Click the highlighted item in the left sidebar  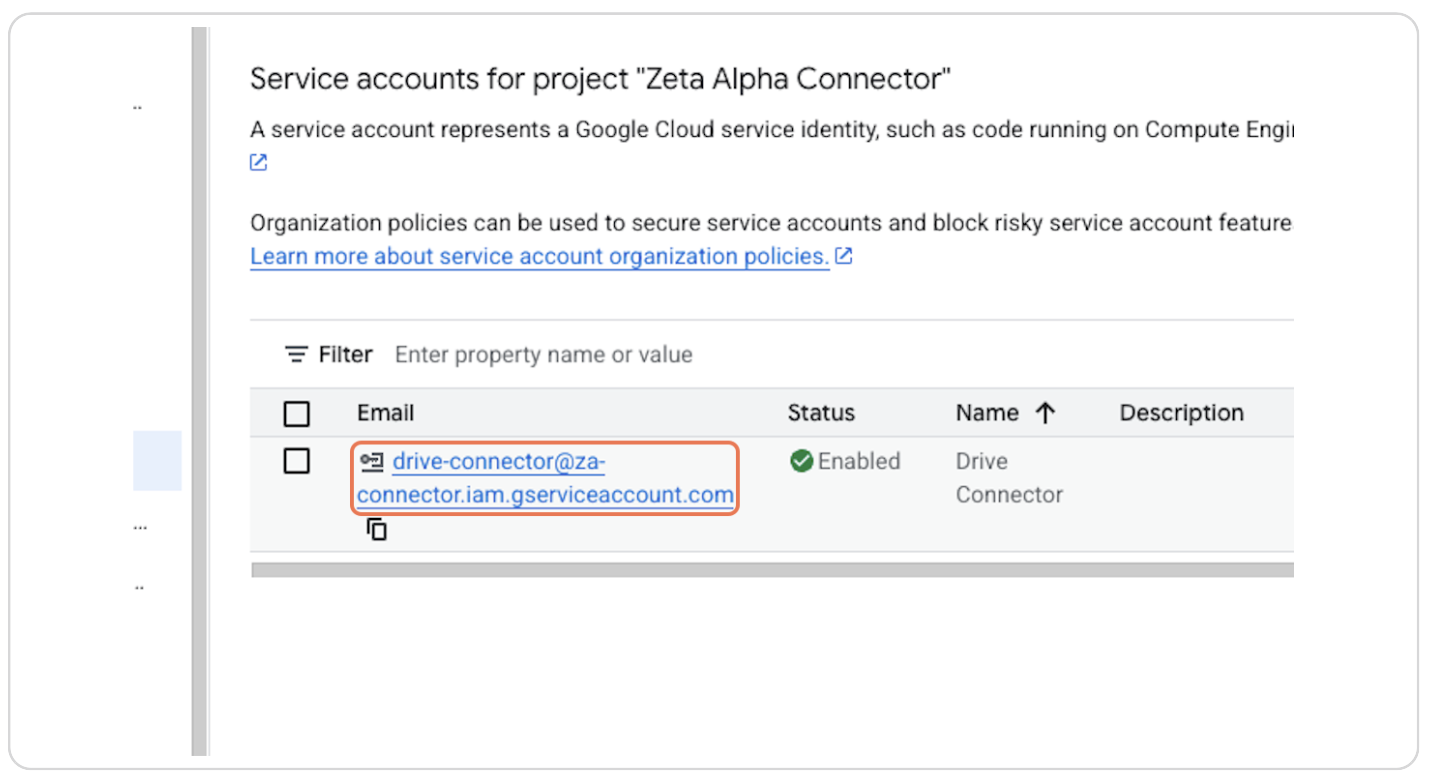tap(157, 461)
